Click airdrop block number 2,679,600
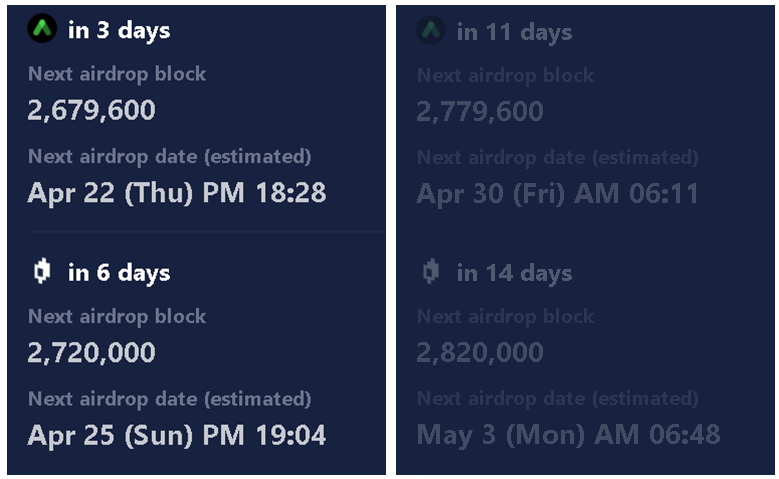This screenshot has height=479, width=779. point(91,110)
